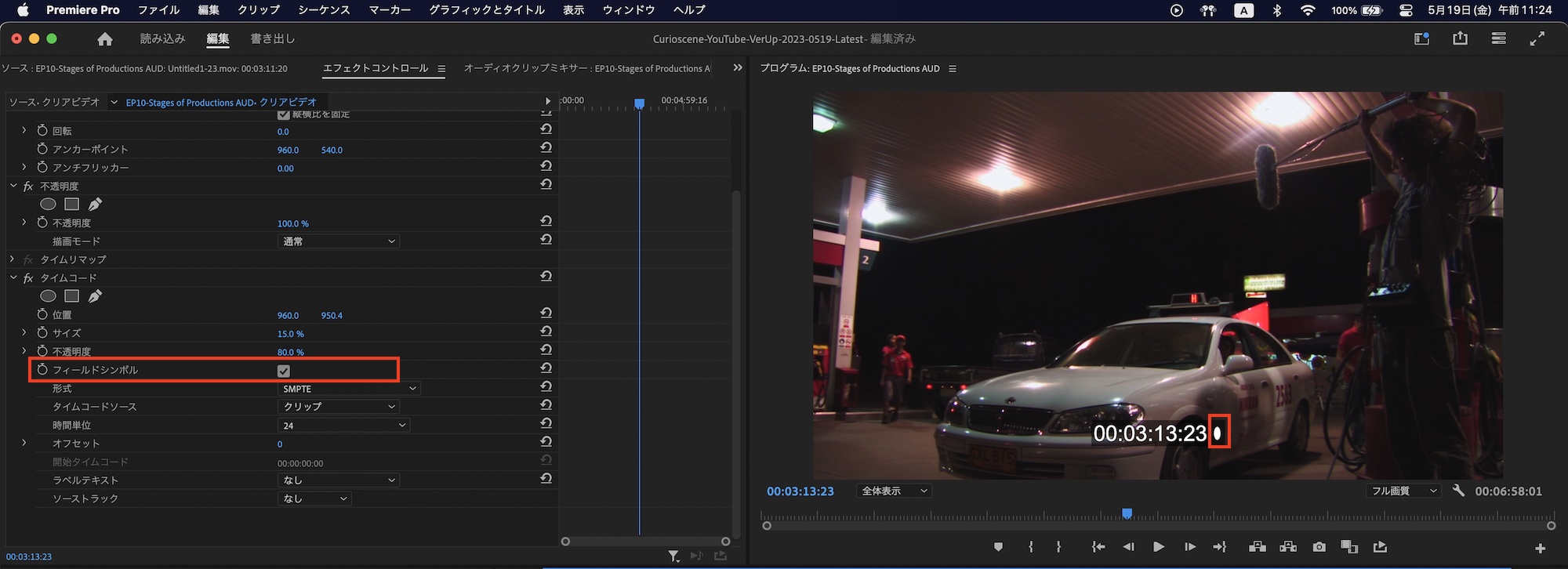The height and width of the screenshot is (569, 1568).
Task: Switch to the 書き出し workspace tab
Action: click(273, 38)
